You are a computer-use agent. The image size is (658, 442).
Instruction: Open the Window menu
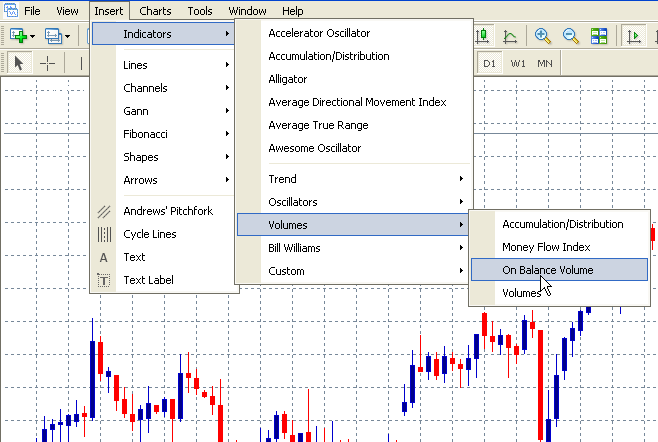coord(248,10)
